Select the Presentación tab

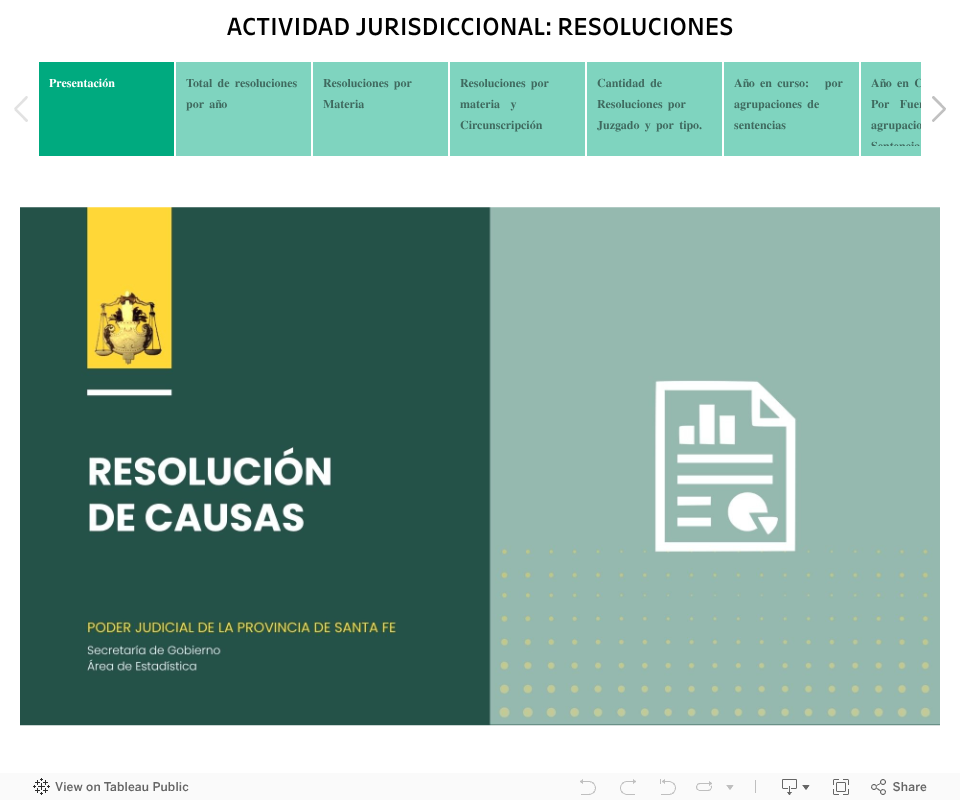click(x=107, y=109)
